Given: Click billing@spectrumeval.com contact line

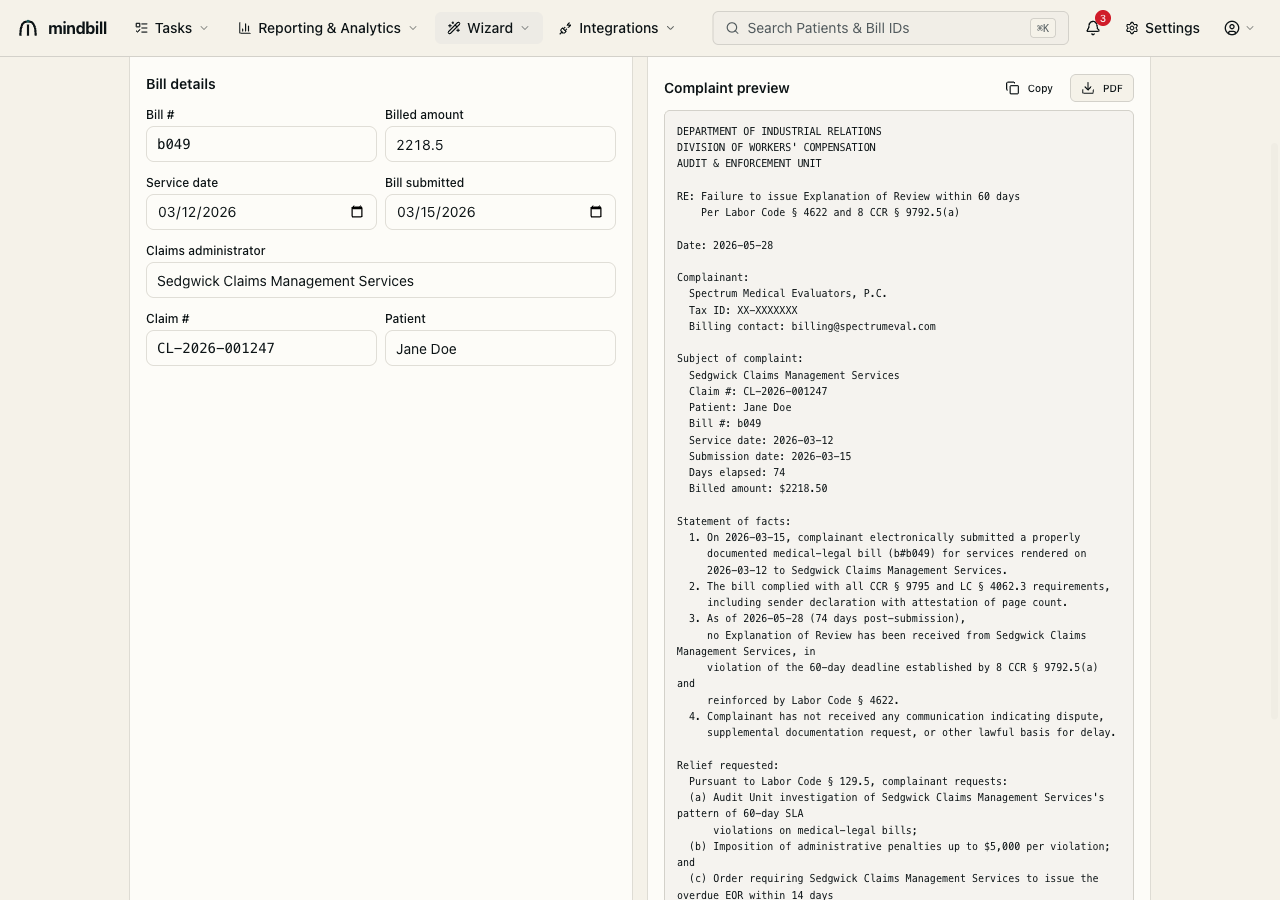Looking at the screenshot, I should point(812,326).
